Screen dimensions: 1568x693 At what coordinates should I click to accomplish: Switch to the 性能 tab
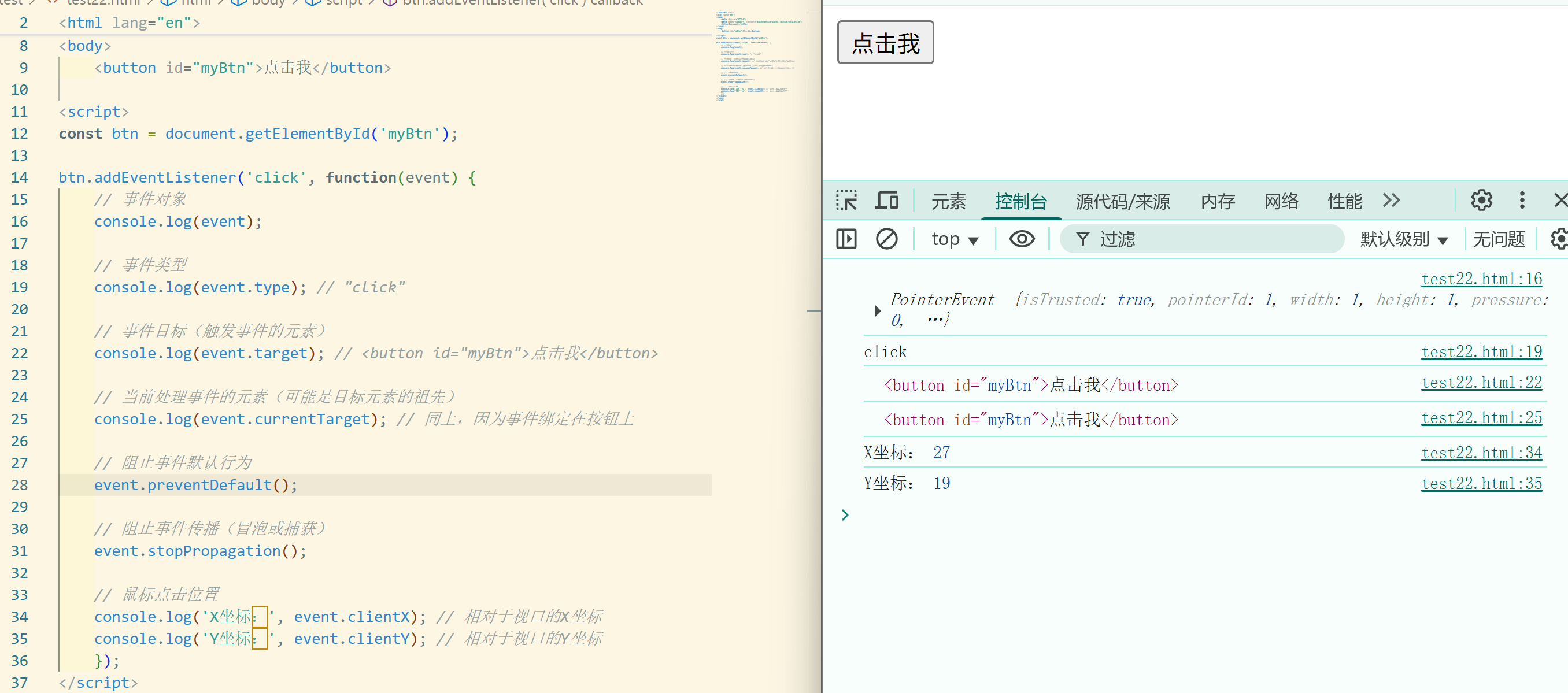click(x=1345, y=201)
